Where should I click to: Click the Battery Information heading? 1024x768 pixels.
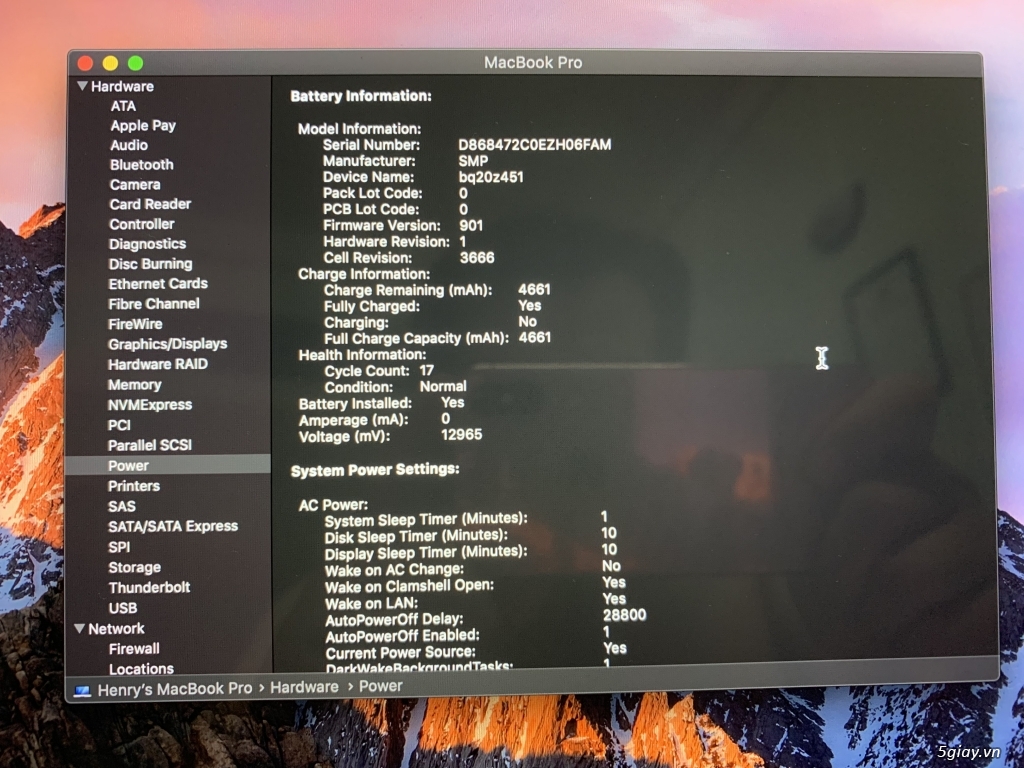click(361, 96)
